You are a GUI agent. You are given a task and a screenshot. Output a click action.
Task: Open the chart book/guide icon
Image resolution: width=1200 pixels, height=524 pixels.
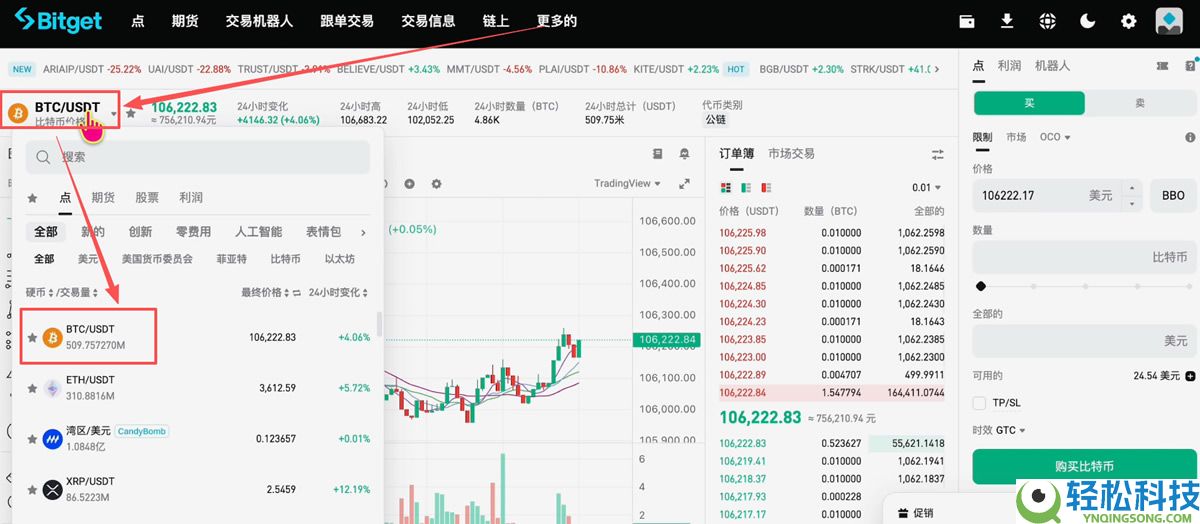click(x=657, y=154)
